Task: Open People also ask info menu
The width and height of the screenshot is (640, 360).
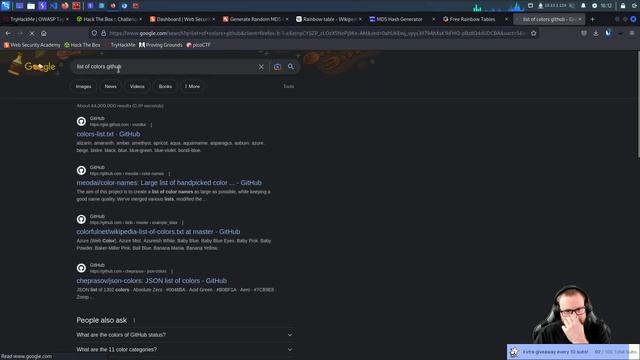Action: (134, 320)
